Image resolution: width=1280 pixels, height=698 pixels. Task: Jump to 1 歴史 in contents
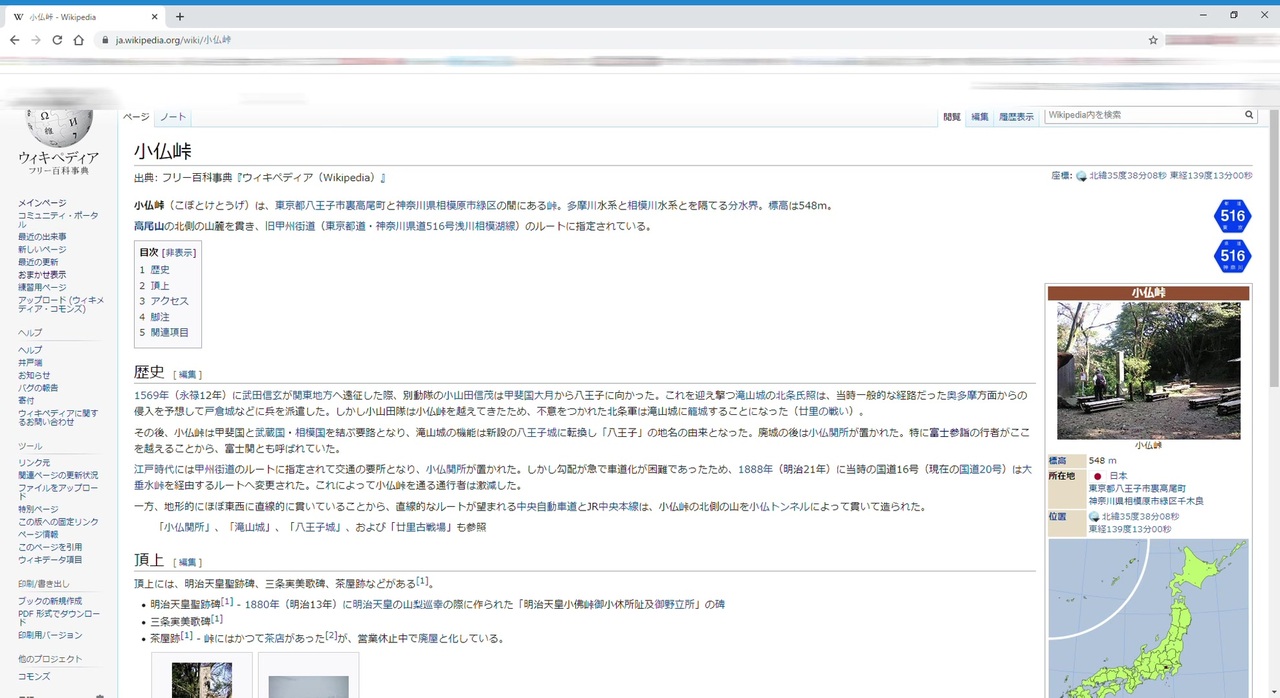click(155, 270)
